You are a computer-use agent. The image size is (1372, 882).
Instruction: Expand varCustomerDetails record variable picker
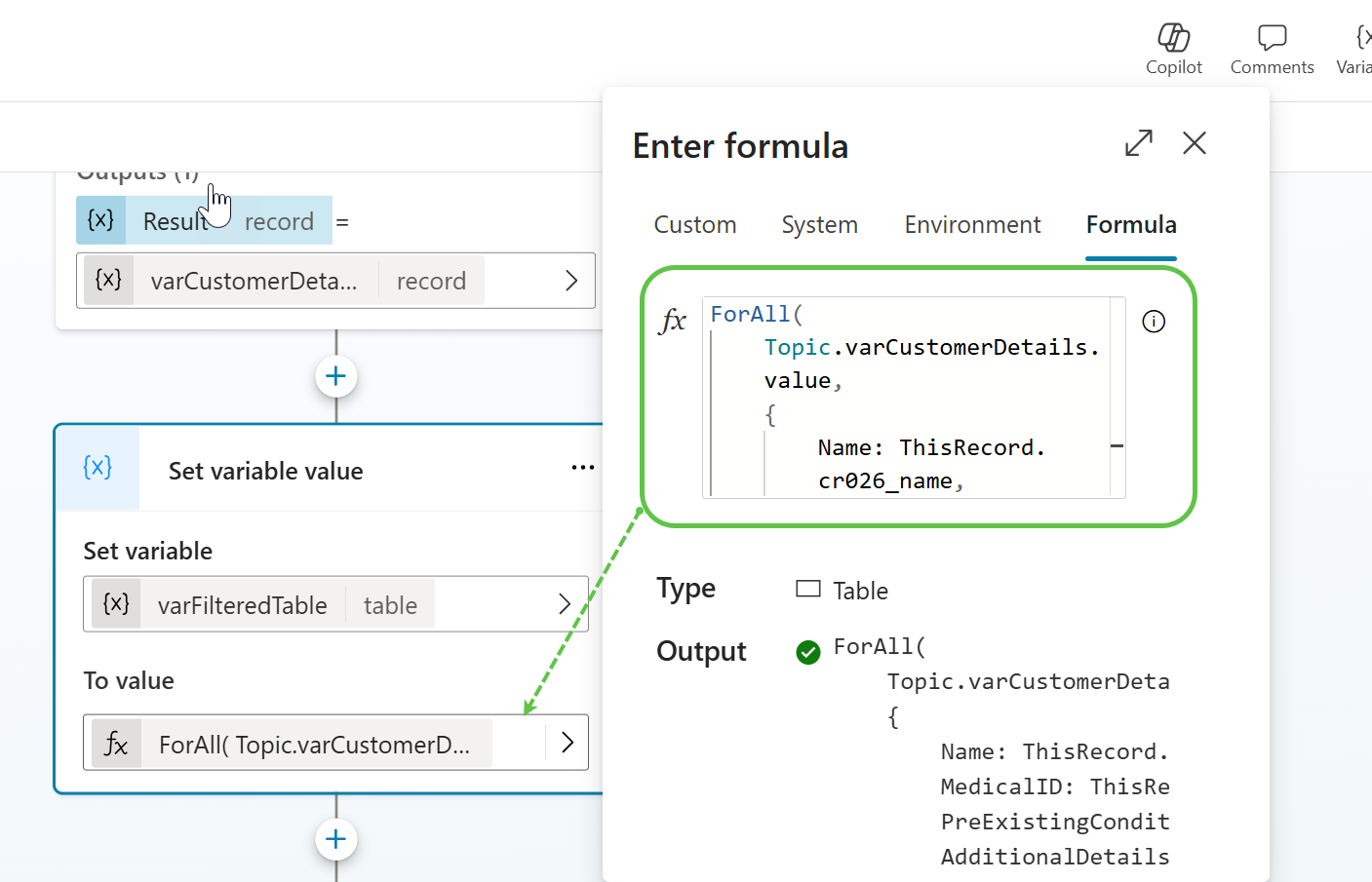pos(571,281)
